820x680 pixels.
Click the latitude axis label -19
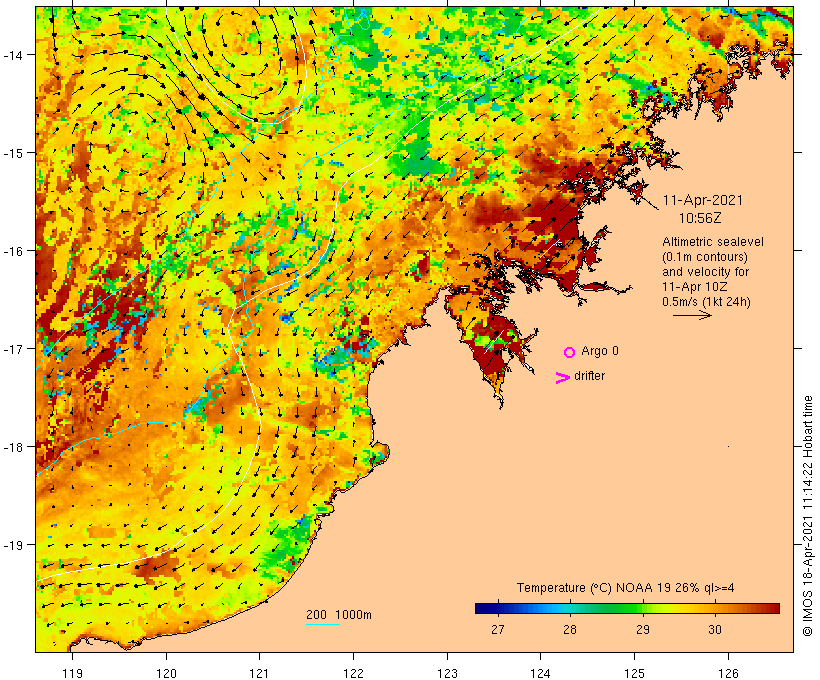tap(13, 545)
